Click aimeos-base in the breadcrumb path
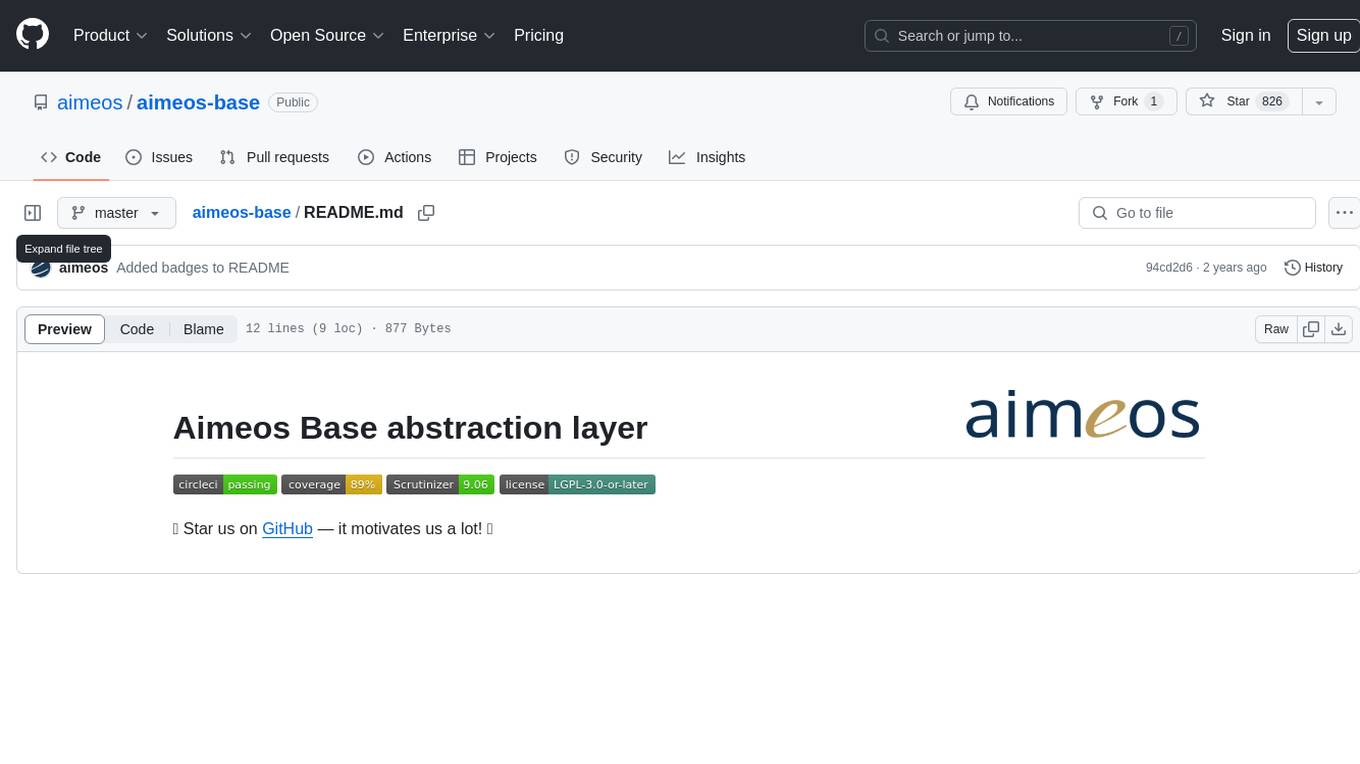 click(x=241, y=212)
